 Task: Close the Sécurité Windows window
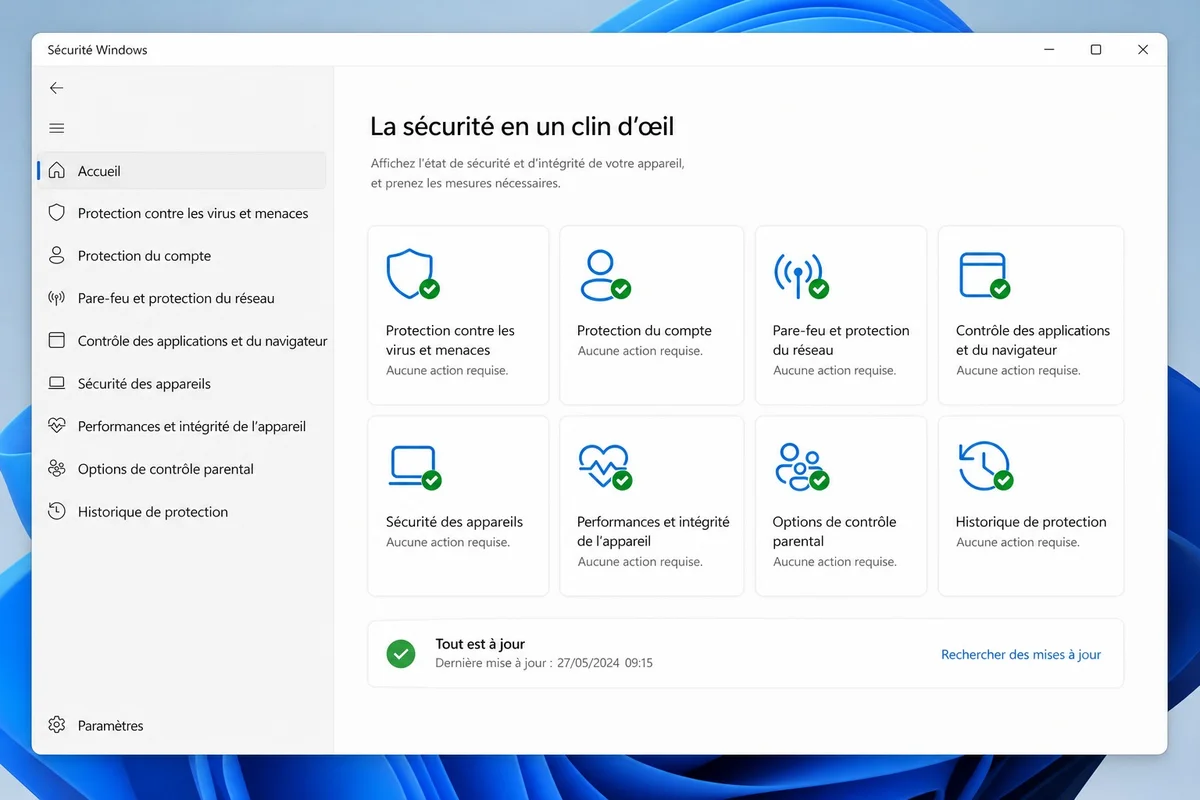1143,50
